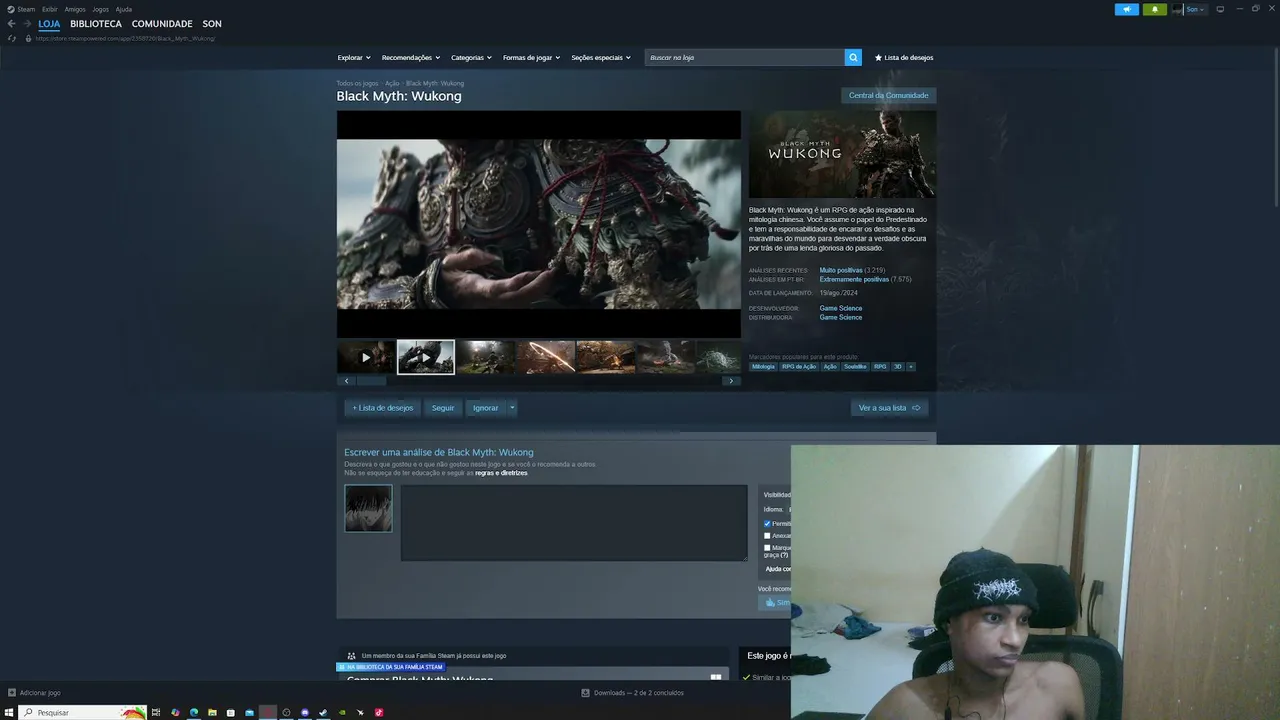This screenshot has height=720, width=1280.
Task: Click the Seguir button
Action: coord(443,408)
